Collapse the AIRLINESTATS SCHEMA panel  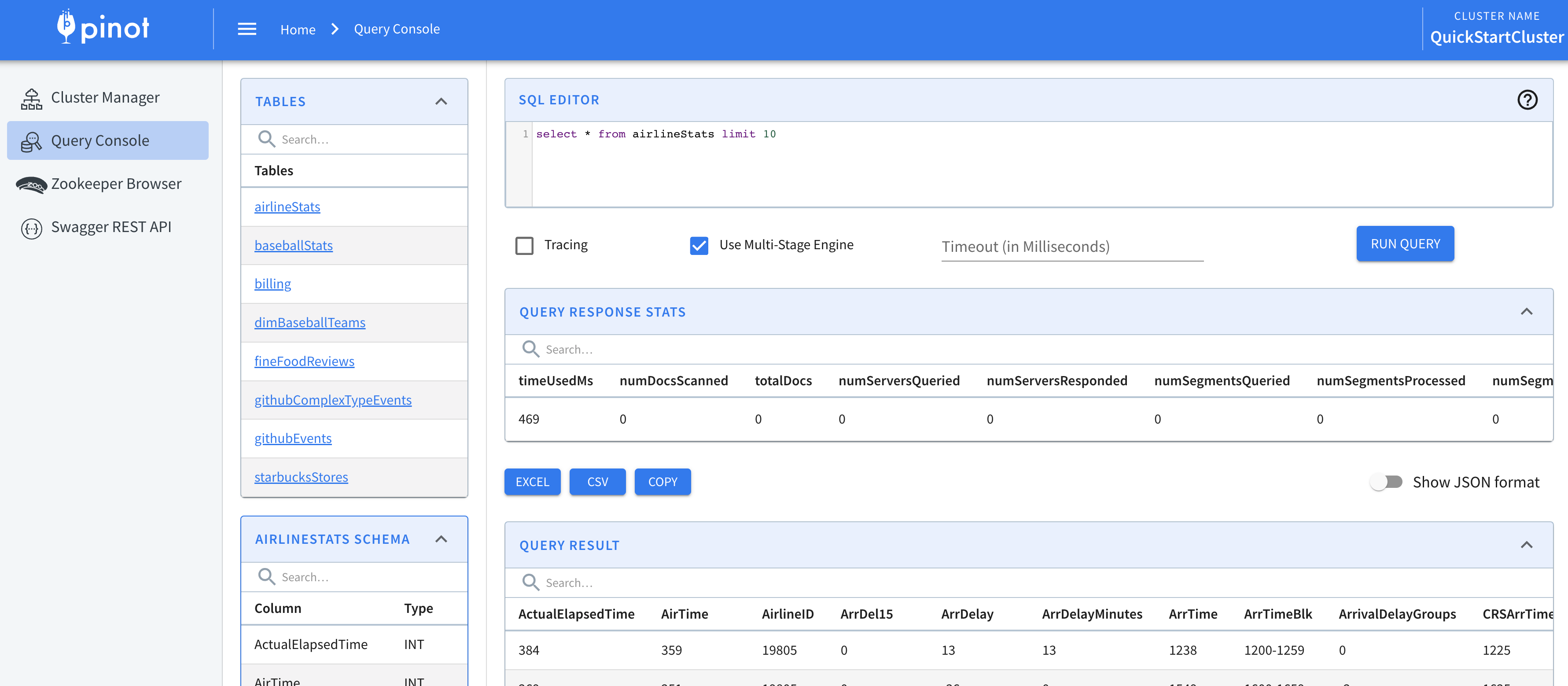tap(442, 539)
